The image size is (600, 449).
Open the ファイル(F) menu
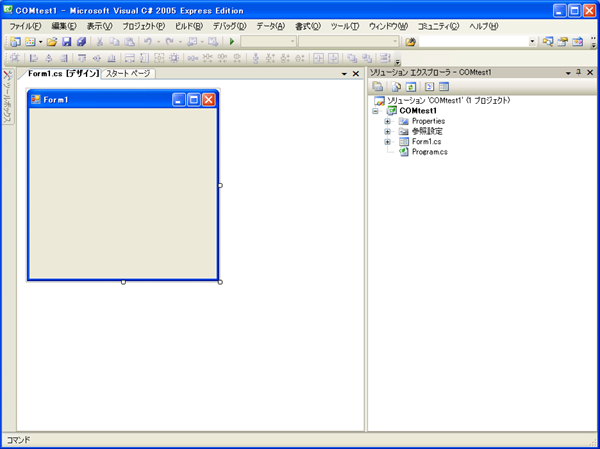click(25, 26)
